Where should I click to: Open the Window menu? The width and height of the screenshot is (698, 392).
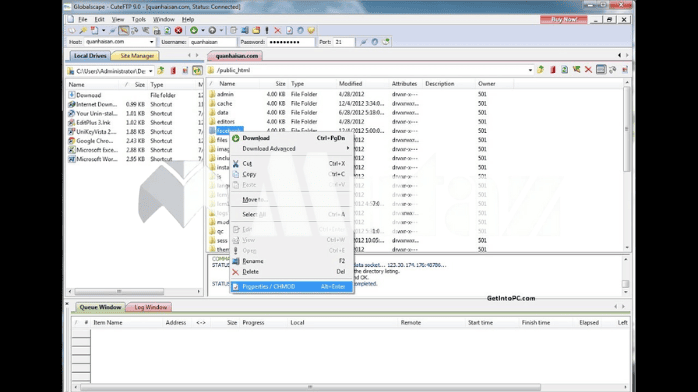[163, 20]
